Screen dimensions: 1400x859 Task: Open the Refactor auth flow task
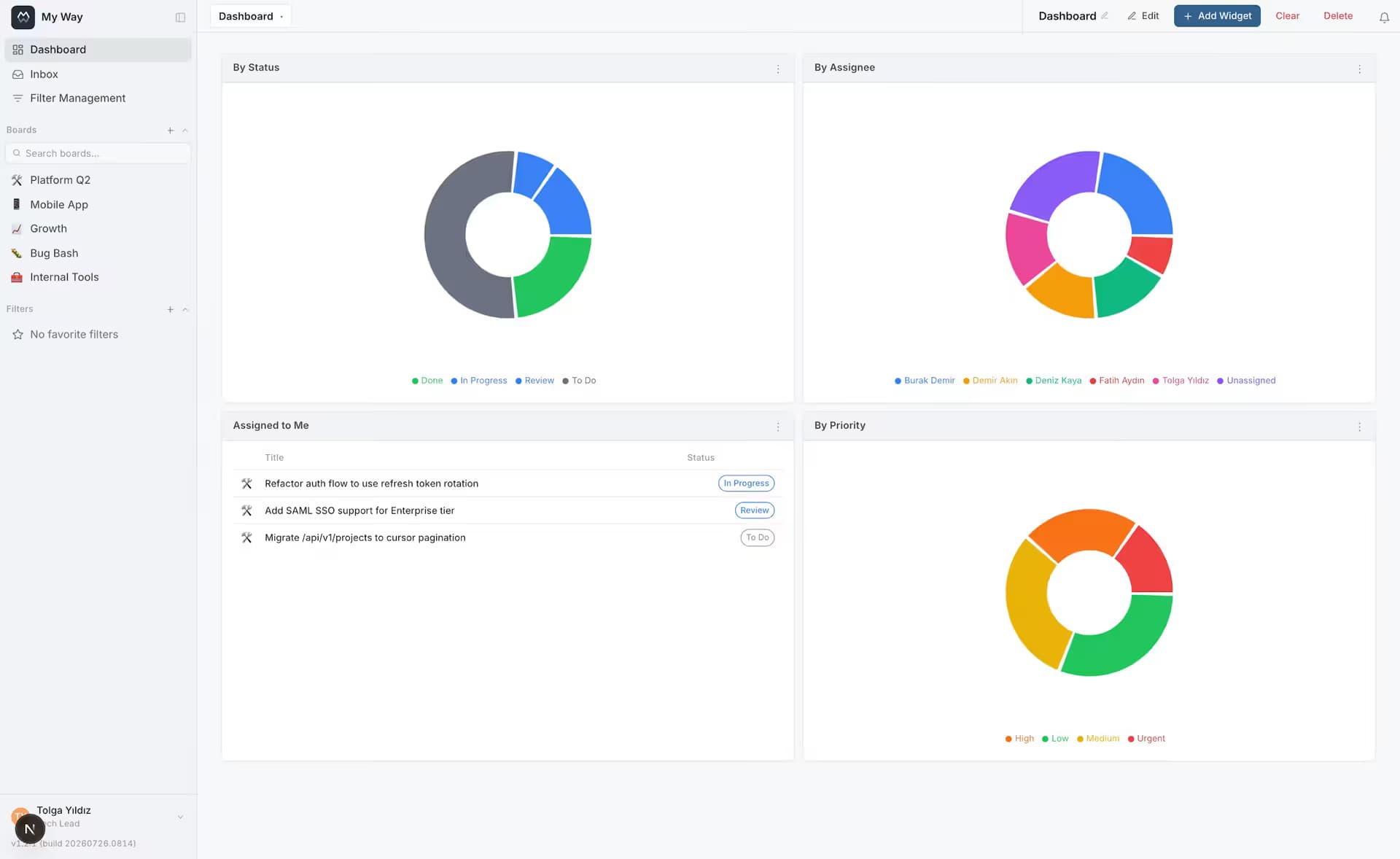point(371,483)
